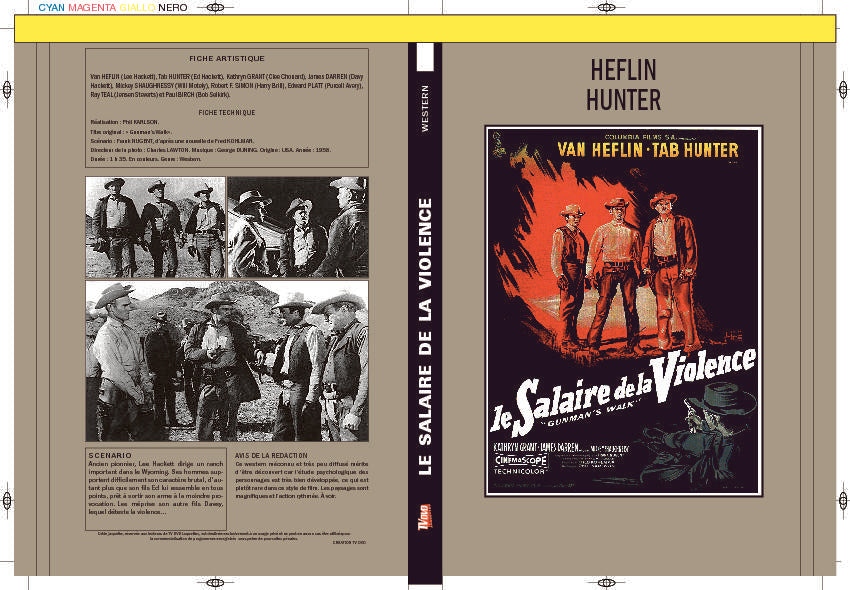This screenshot has height=590, width=850.
Task: Select the FICHE ARTISTIQUE heading
Action: point(227,59)
